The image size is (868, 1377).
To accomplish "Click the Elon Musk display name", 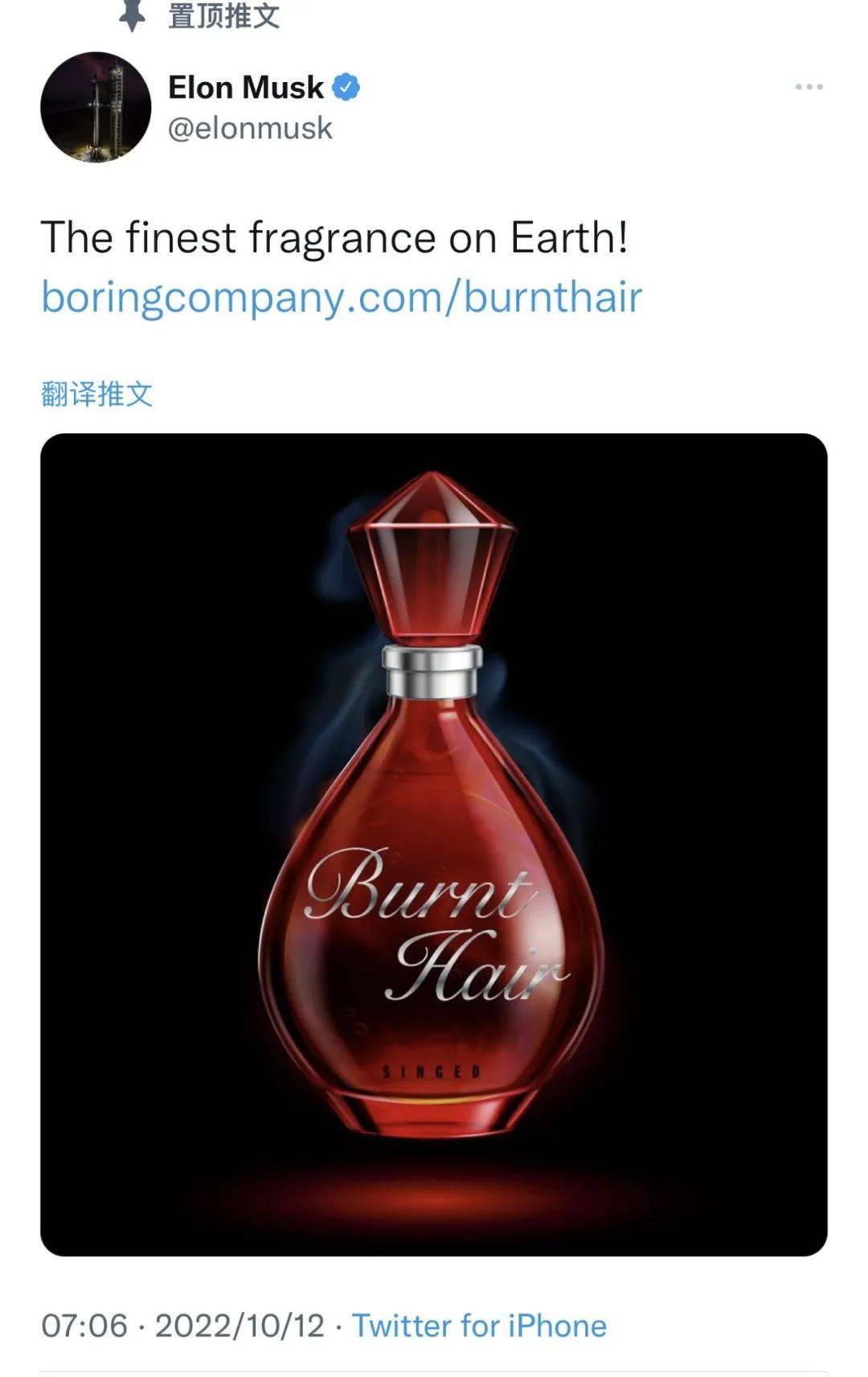I will (x=245, y=87).
